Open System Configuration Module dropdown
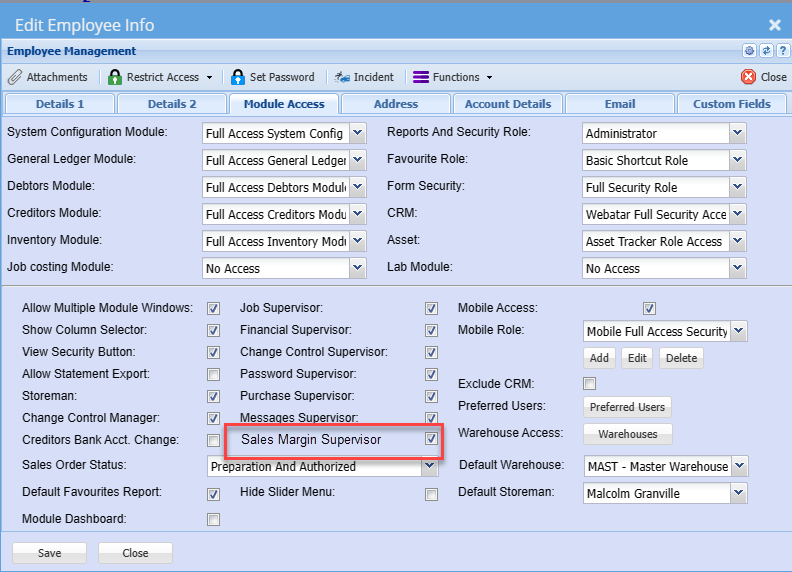The image size is (792, 572). [x=358, y=133]
